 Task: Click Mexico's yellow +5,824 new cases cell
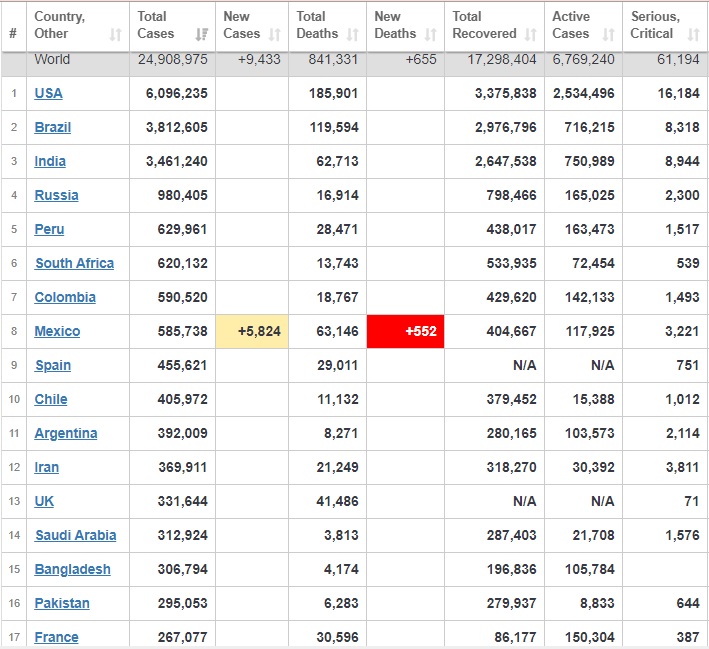point(251,331)
